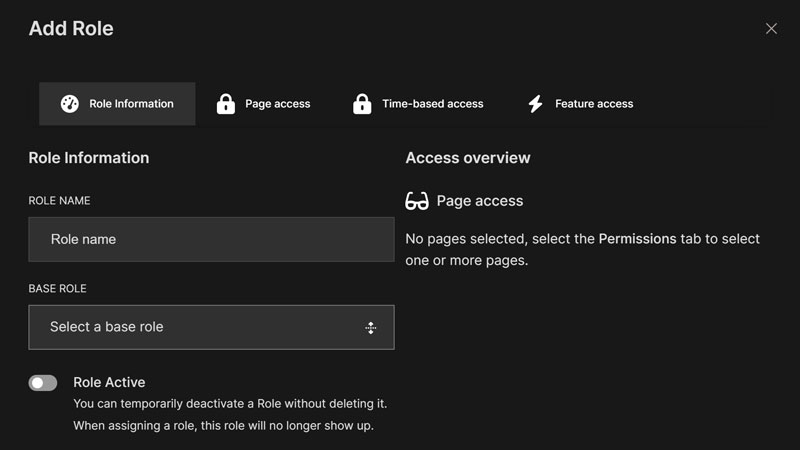Click the Add Role dialog title
Image resolution: width=800 pixels, height=450 pixels.
tap(71, 28)
